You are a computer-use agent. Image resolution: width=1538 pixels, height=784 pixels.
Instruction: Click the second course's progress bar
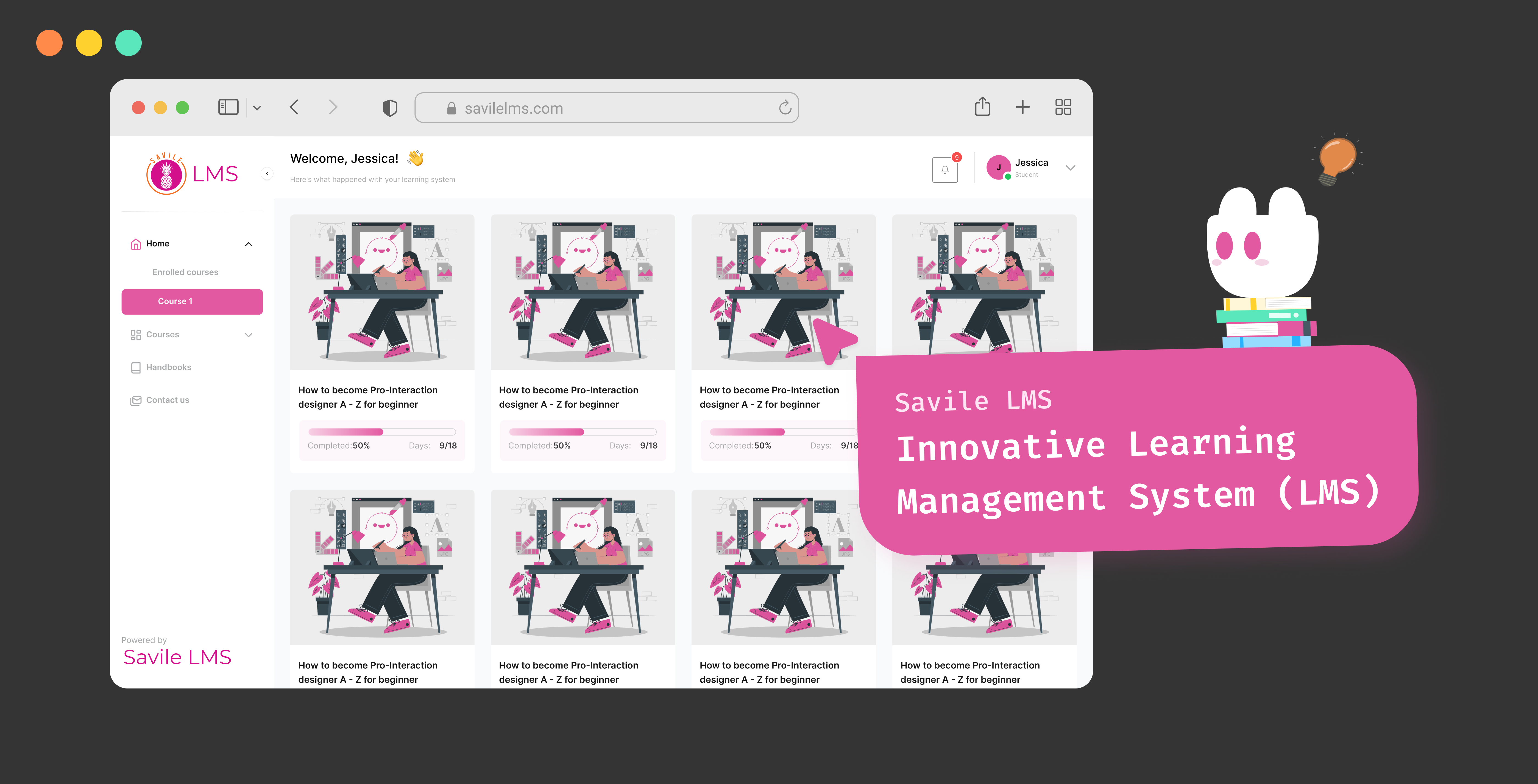click(583, 432)
